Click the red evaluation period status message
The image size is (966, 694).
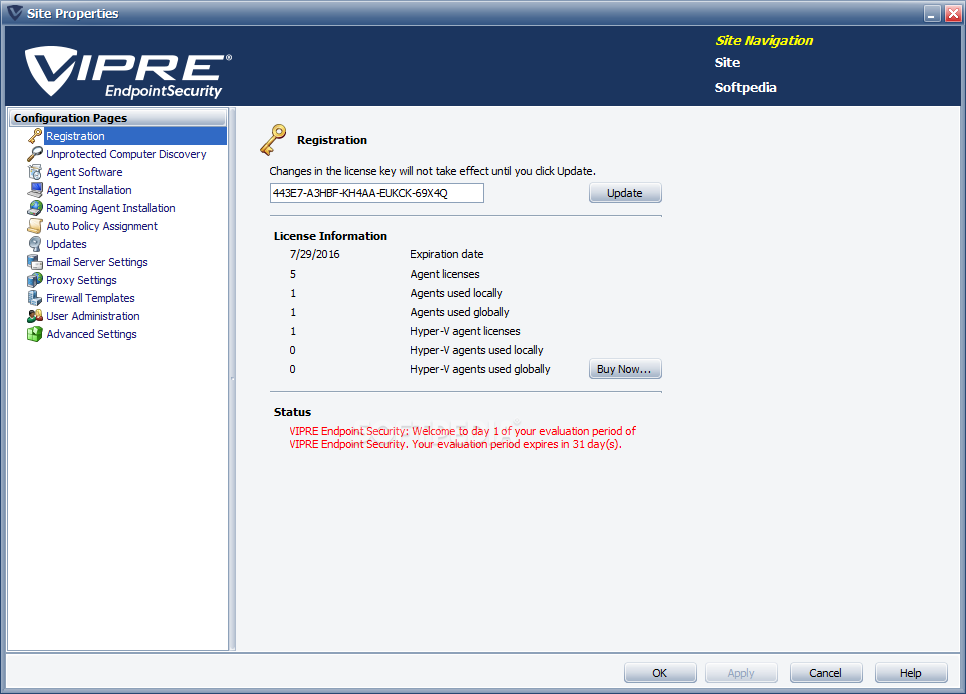tap(462, 438)
